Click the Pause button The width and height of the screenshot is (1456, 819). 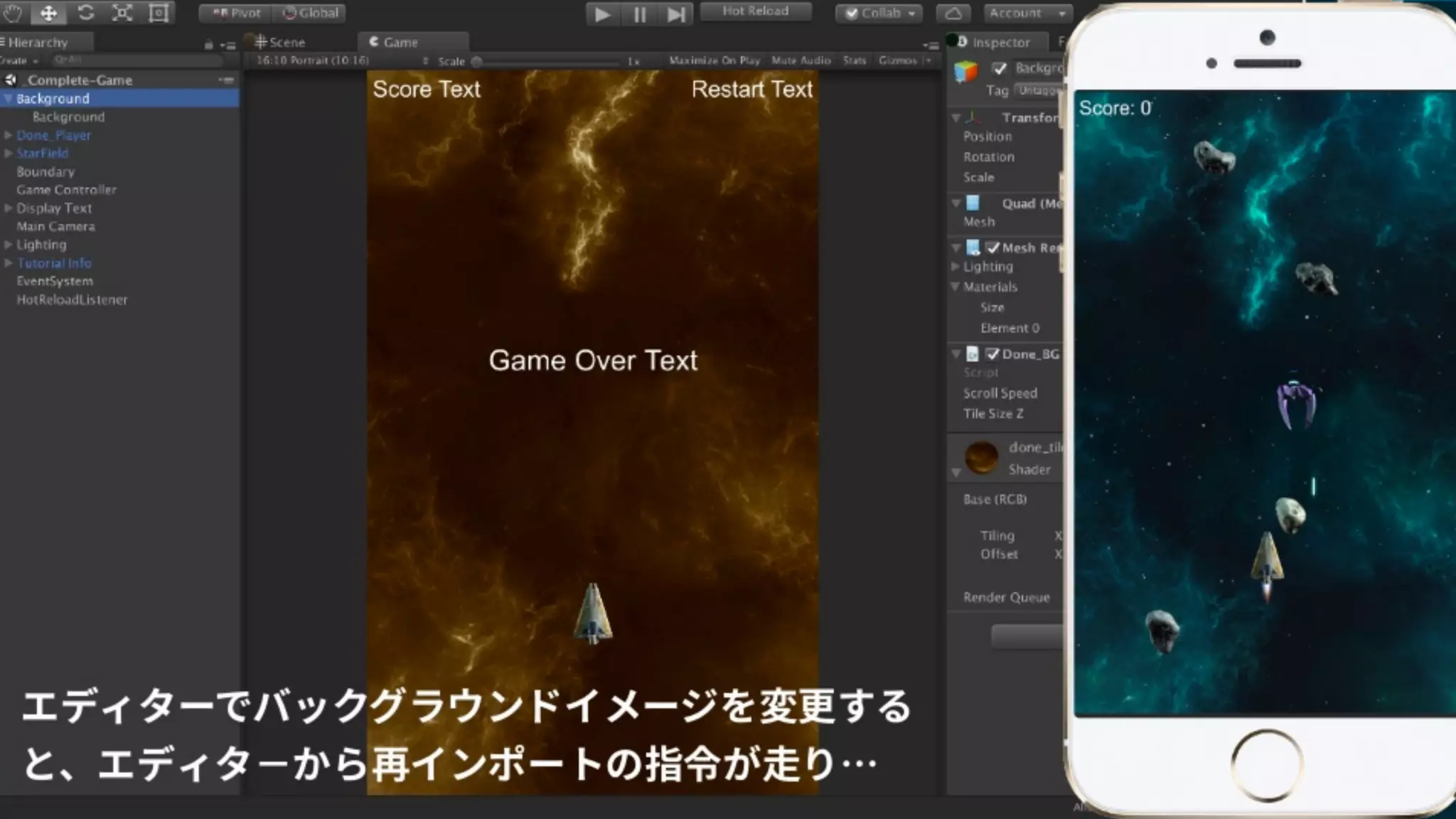(x=639, y=14)
